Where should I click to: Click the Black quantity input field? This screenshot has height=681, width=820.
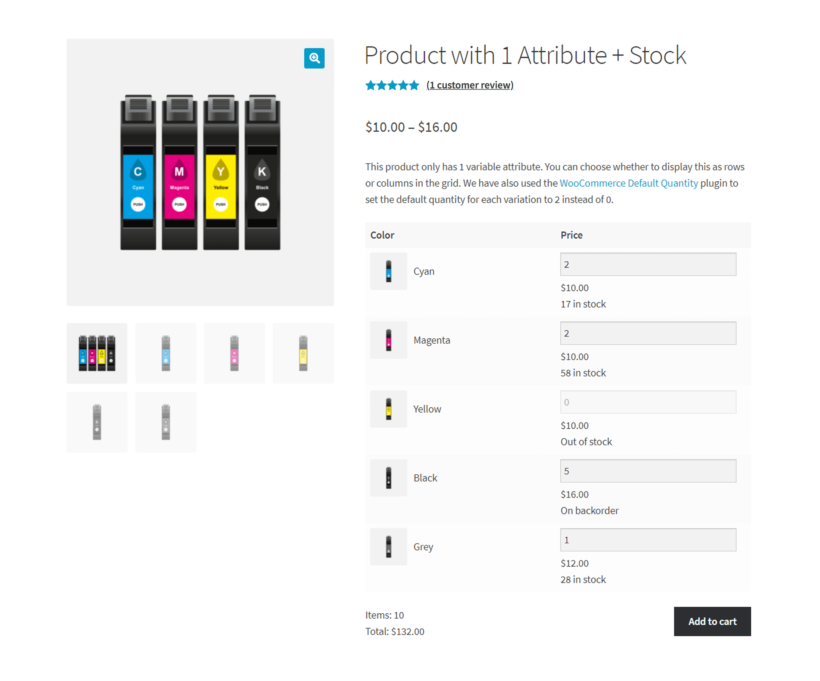coord(647,470)
